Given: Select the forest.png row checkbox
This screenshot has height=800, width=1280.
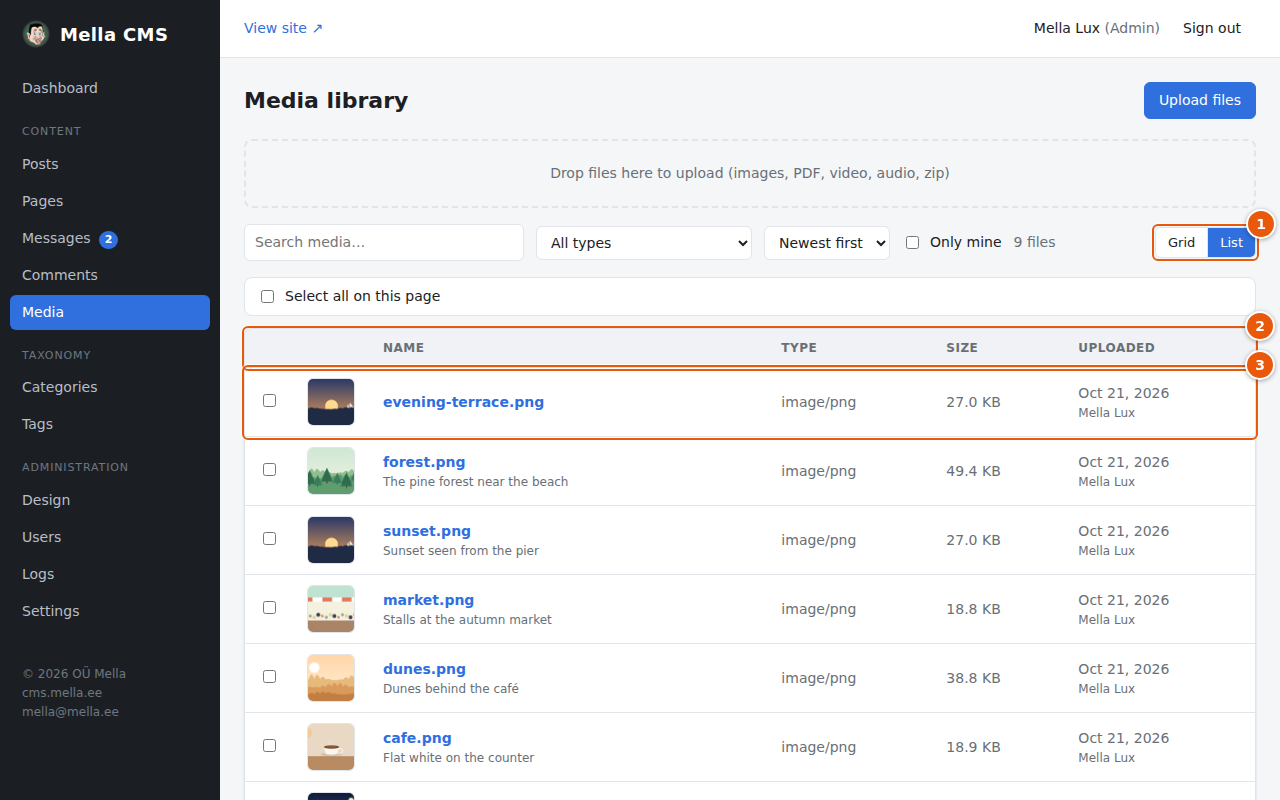Looking at the screenshot, I should click(269, 469).
